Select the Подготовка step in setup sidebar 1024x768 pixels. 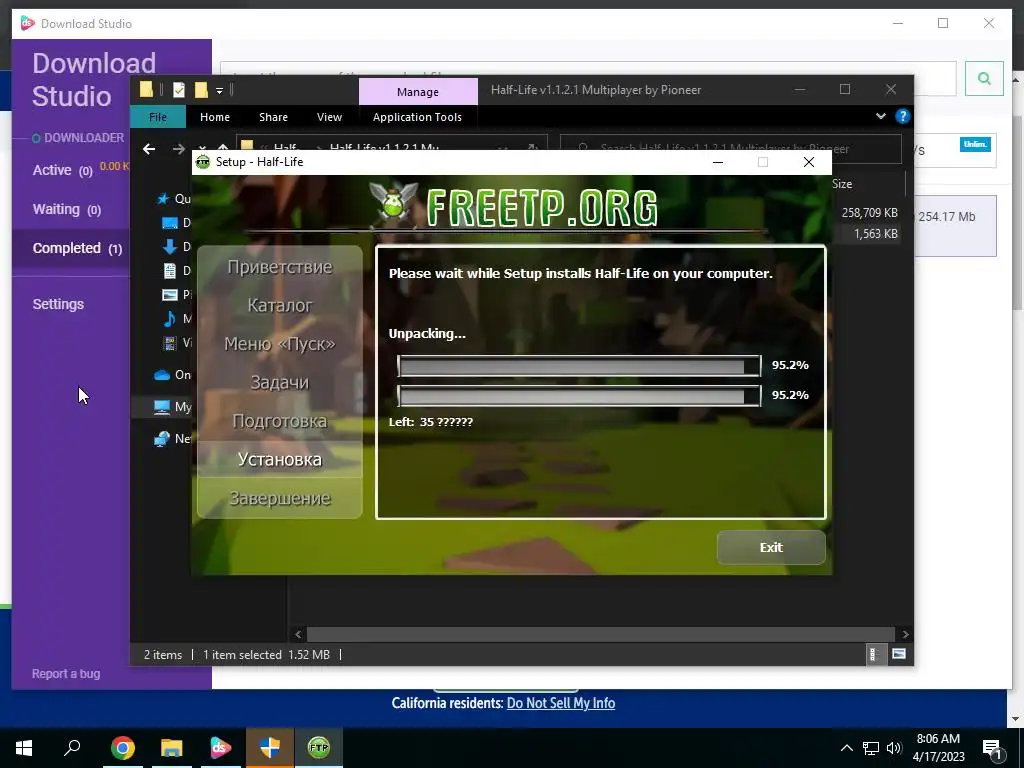point(280,421)
